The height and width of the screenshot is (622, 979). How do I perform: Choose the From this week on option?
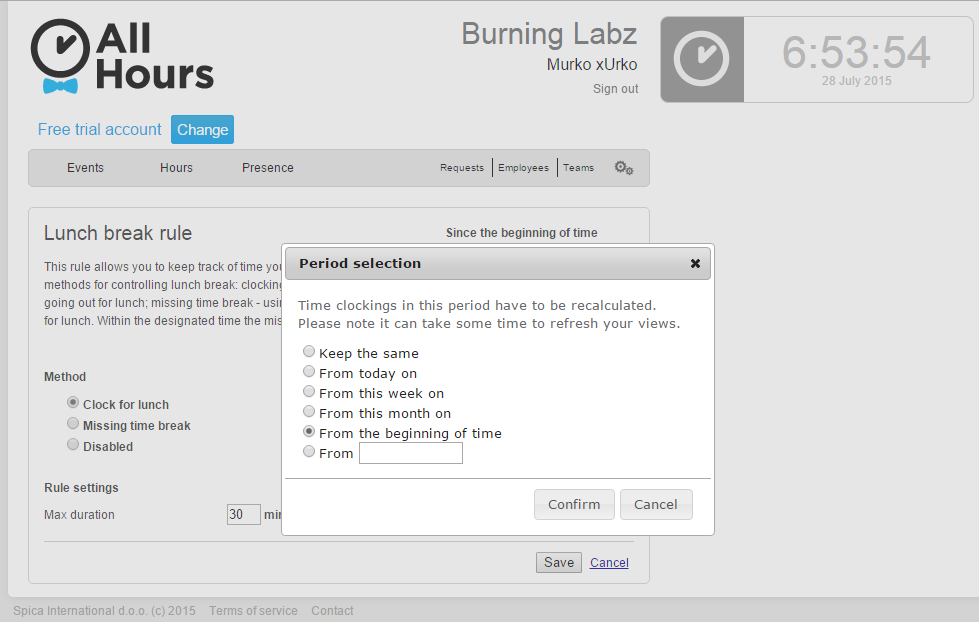coord(310,392)
